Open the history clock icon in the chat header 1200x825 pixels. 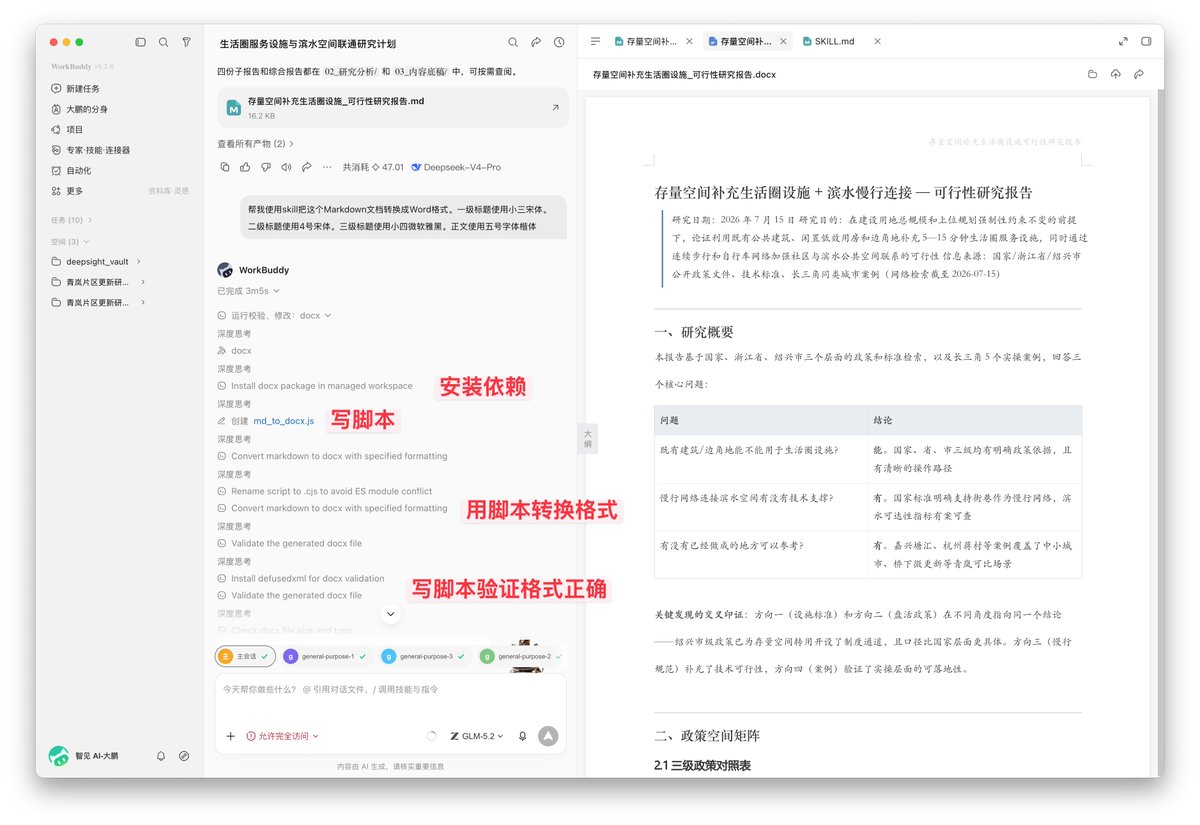[559, 43]
